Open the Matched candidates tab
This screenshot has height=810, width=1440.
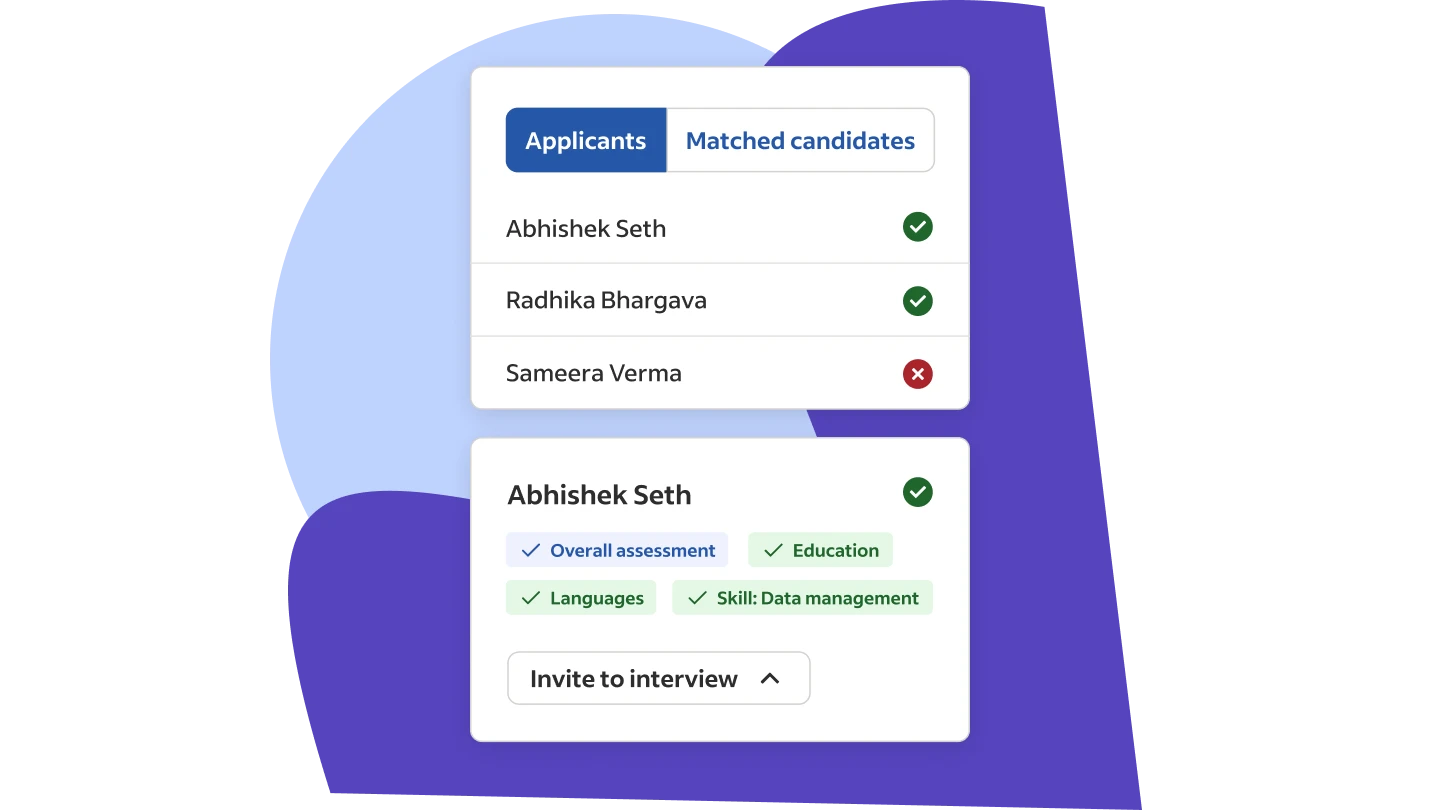click(x=800, y=141)
